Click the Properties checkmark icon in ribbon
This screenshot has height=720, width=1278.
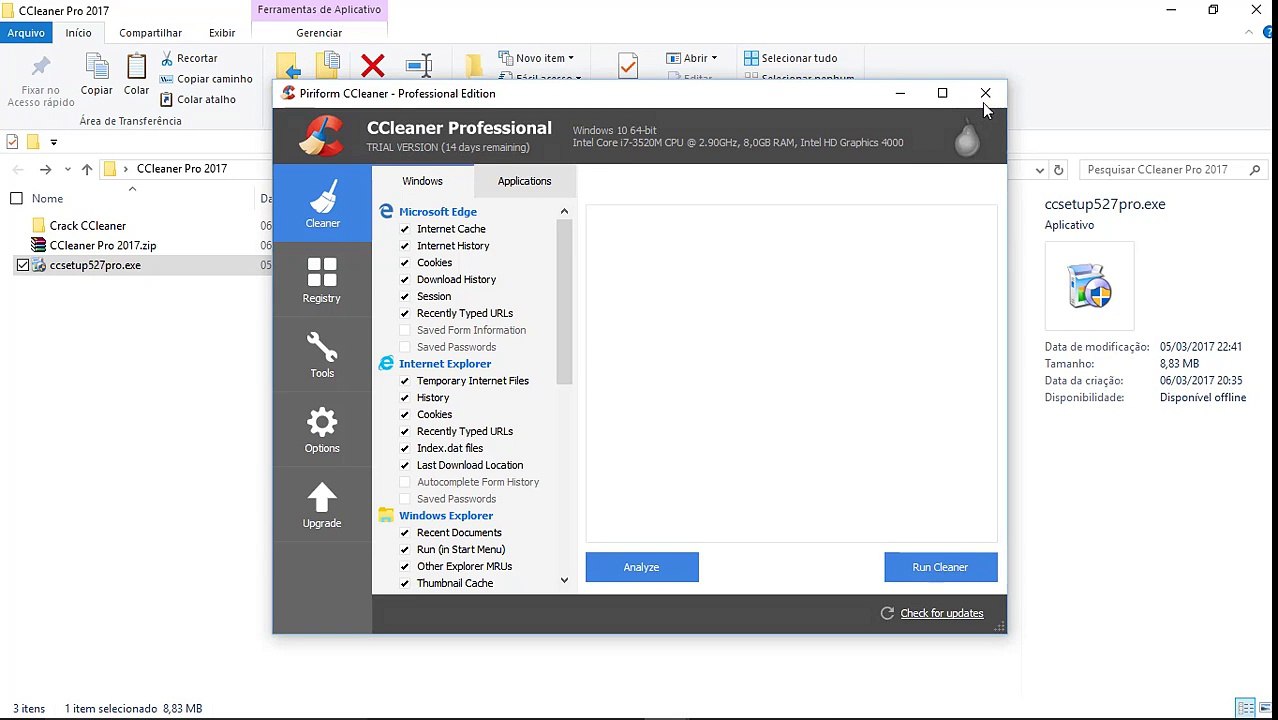click(628, 66)
